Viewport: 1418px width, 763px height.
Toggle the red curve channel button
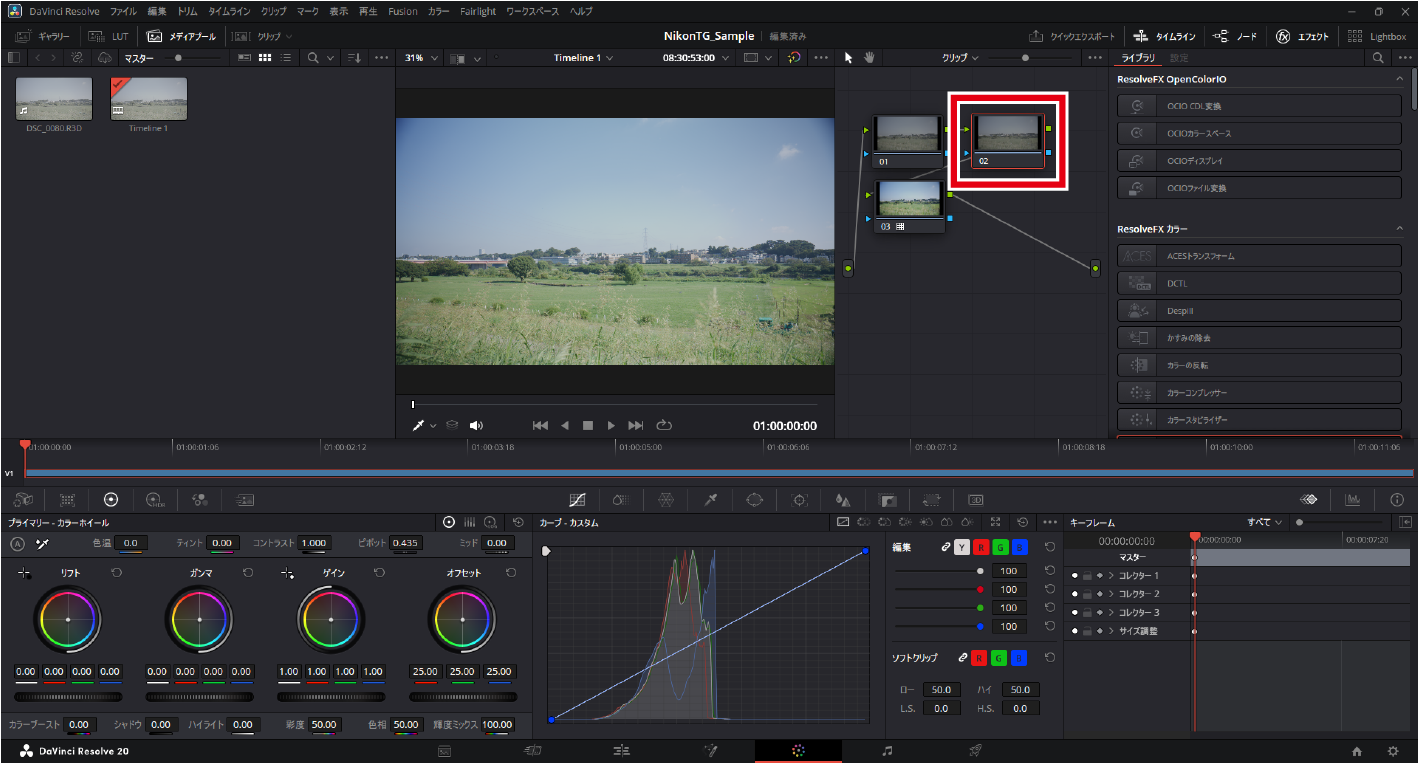point(980,547)
